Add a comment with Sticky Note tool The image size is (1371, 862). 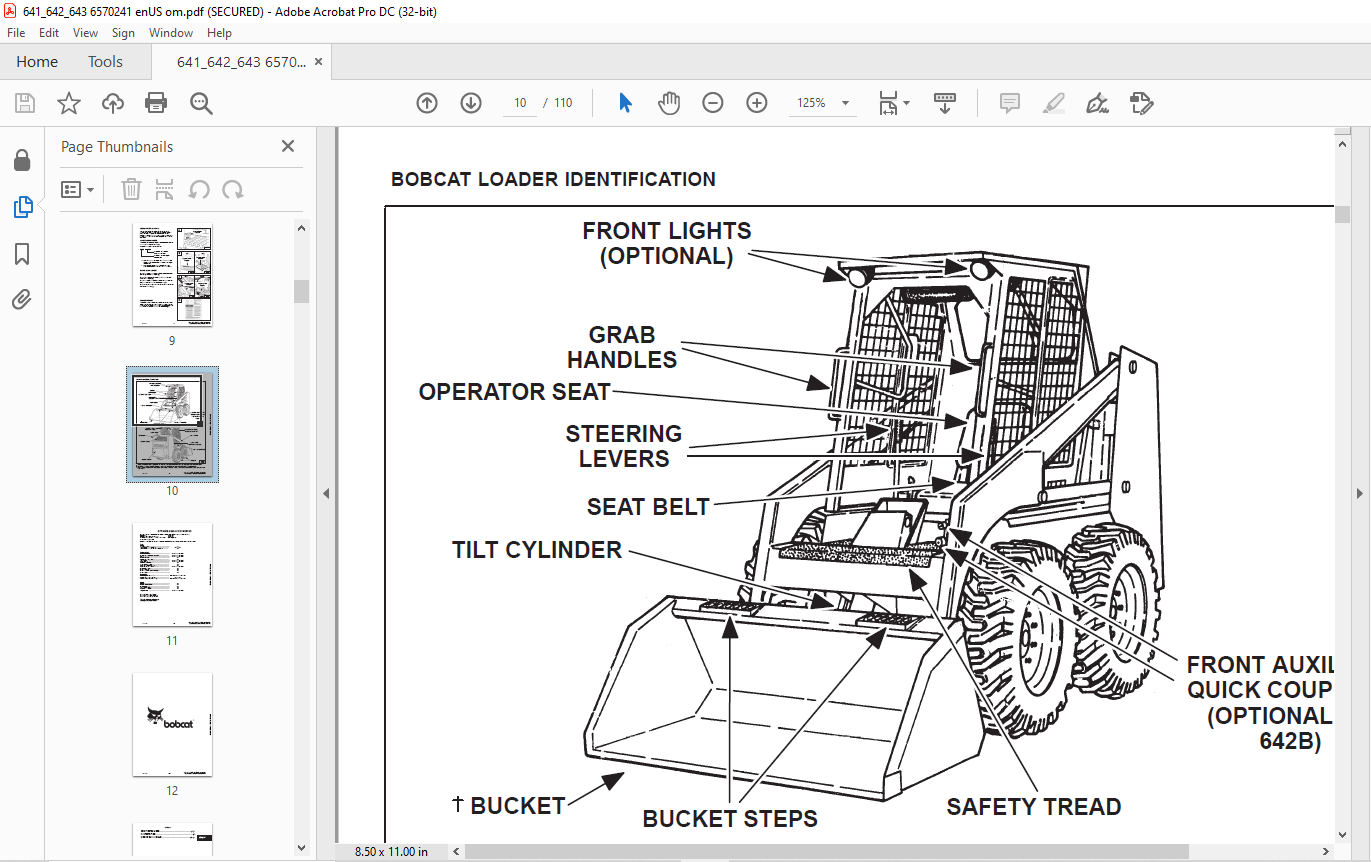pyautogui.click(x=1010, y=103)
